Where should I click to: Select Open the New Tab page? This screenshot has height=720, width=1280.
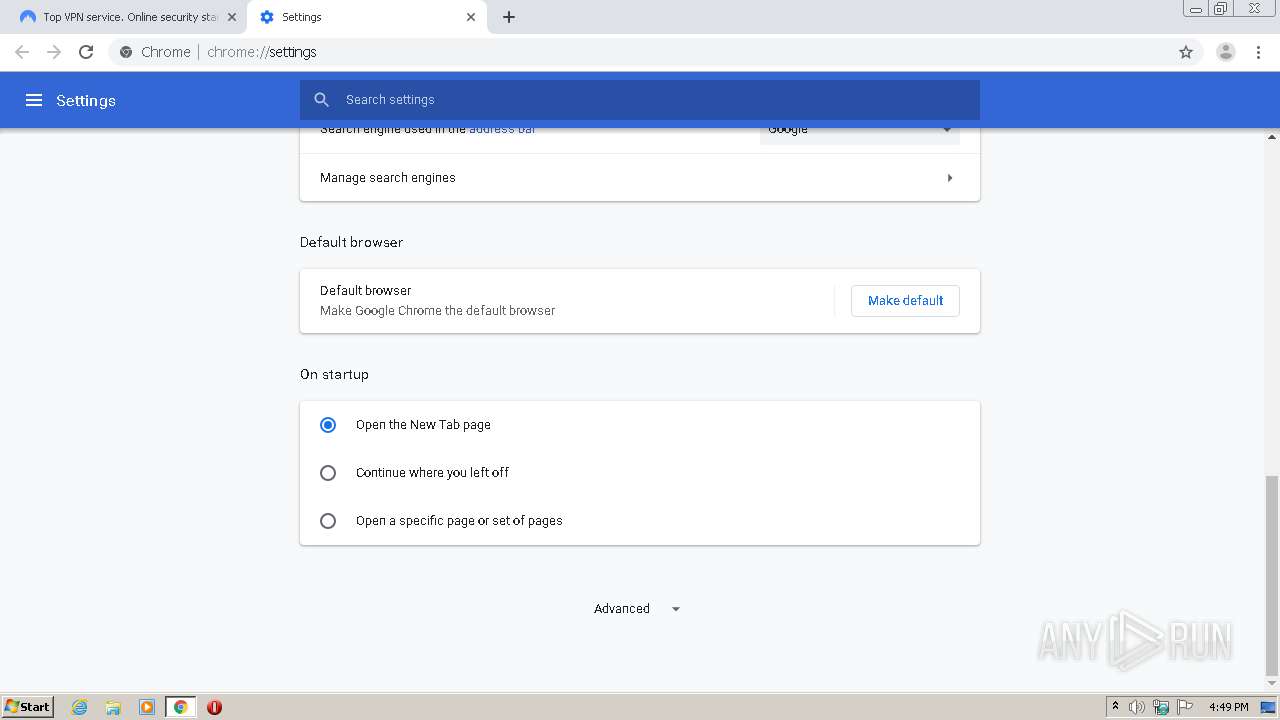coord(328,425)
